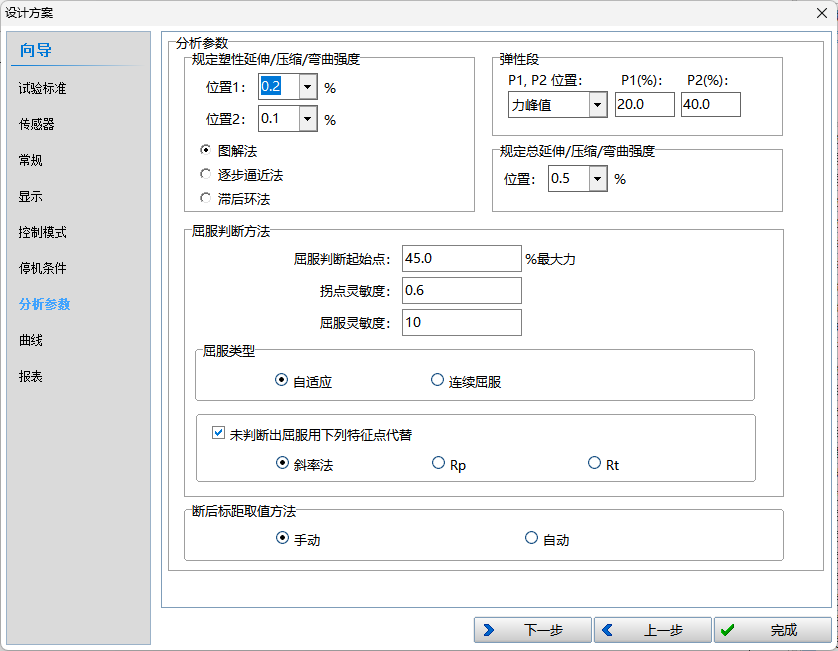Click the back arrow icon on 上一步 button
Viewport: 838px width, 651px height.
(x=607, y=630)
